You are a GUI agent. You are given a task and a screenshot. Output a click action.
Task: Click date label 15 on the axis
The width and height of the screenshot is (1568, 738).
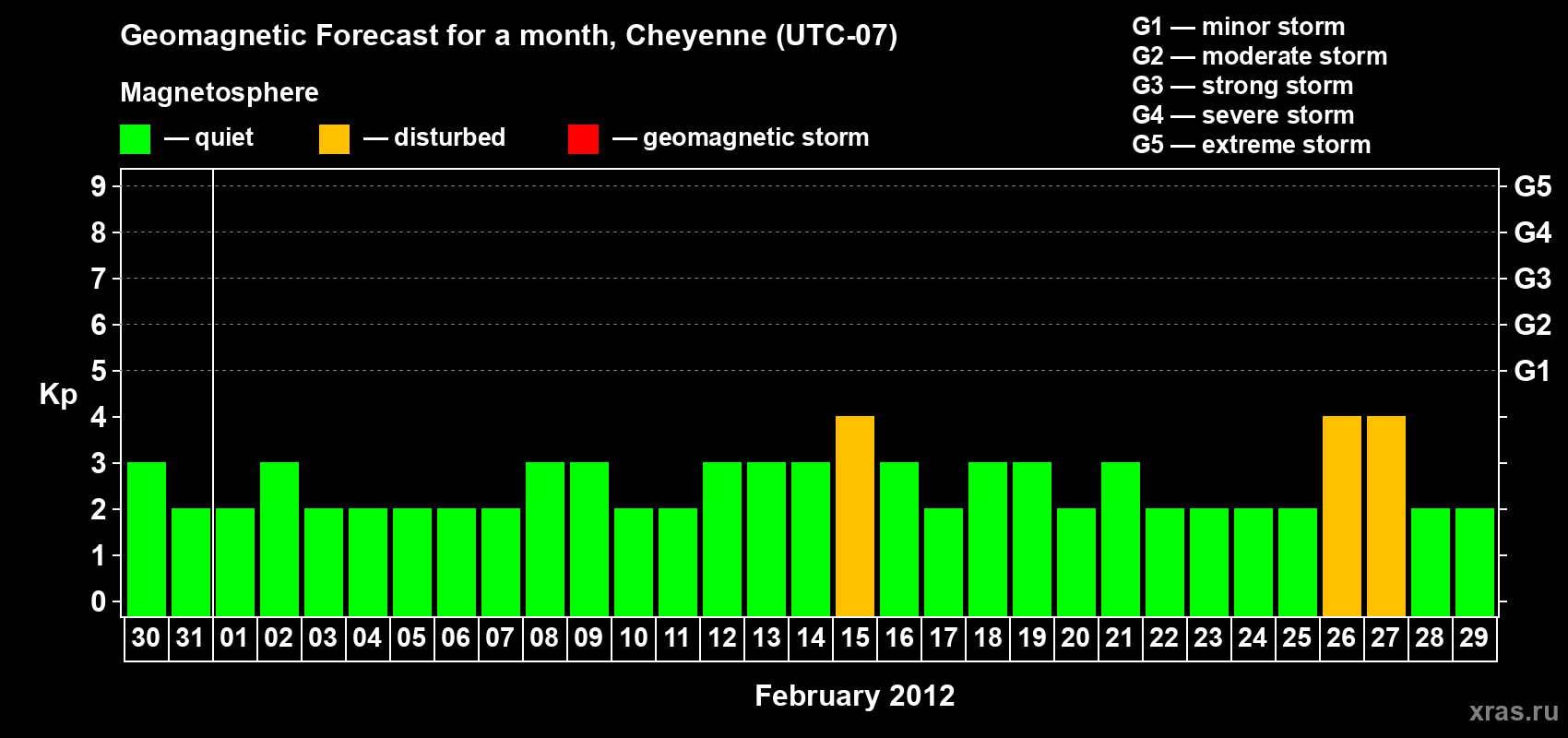click(855, 638)
